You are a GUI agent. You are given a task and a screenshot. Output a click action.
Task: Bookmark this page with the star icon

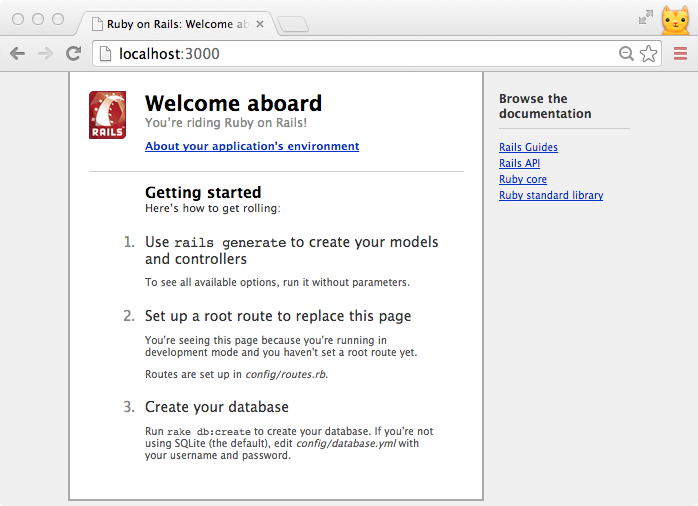coord(649,54)
